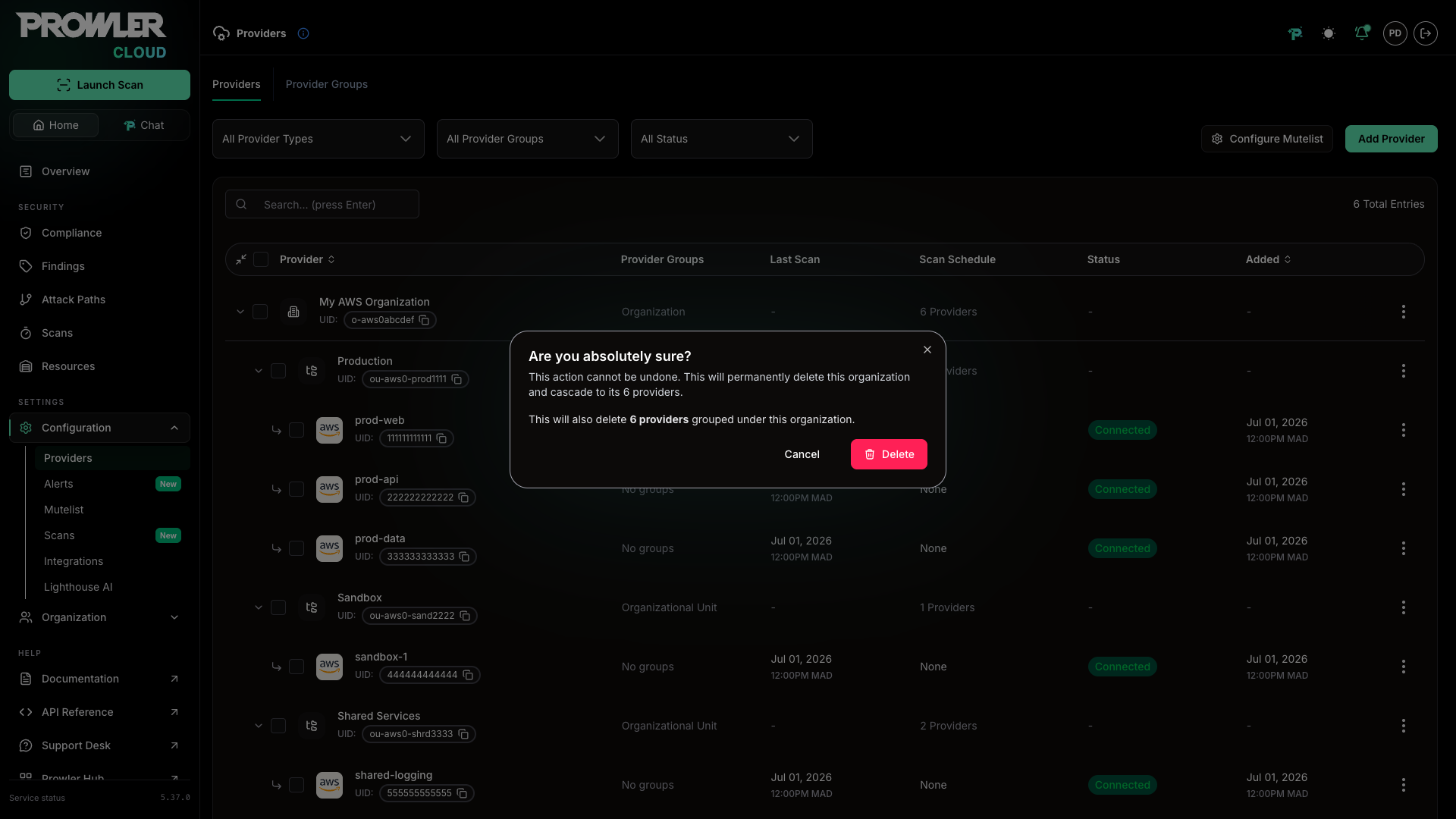This screenshot has width=1456, height=819.
Task: Open actions menu for prod-web row
Action: click(1404, 430)
